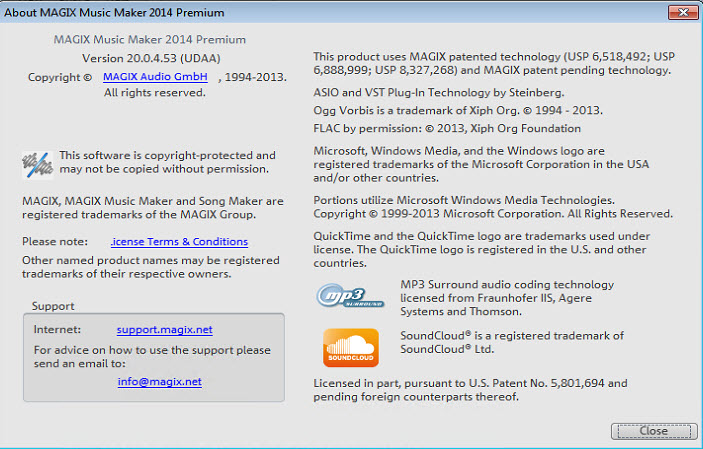The image size is (703, 449).
Task: Click the MAGIX patented technology paragraph
Action: click(x=494, y=64)
